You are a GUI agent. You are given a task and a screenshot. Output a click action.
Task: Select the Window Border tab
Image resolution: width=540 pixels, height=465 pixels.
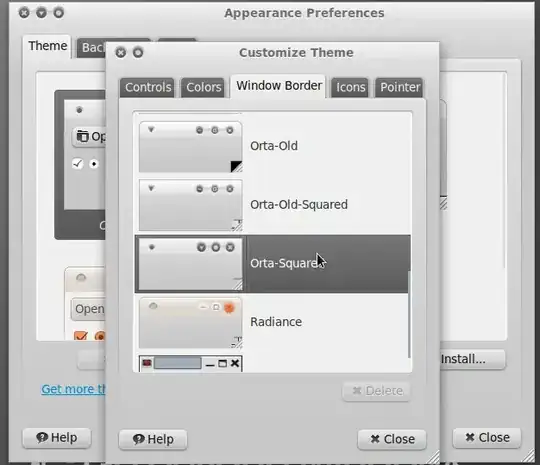[279, 86]
